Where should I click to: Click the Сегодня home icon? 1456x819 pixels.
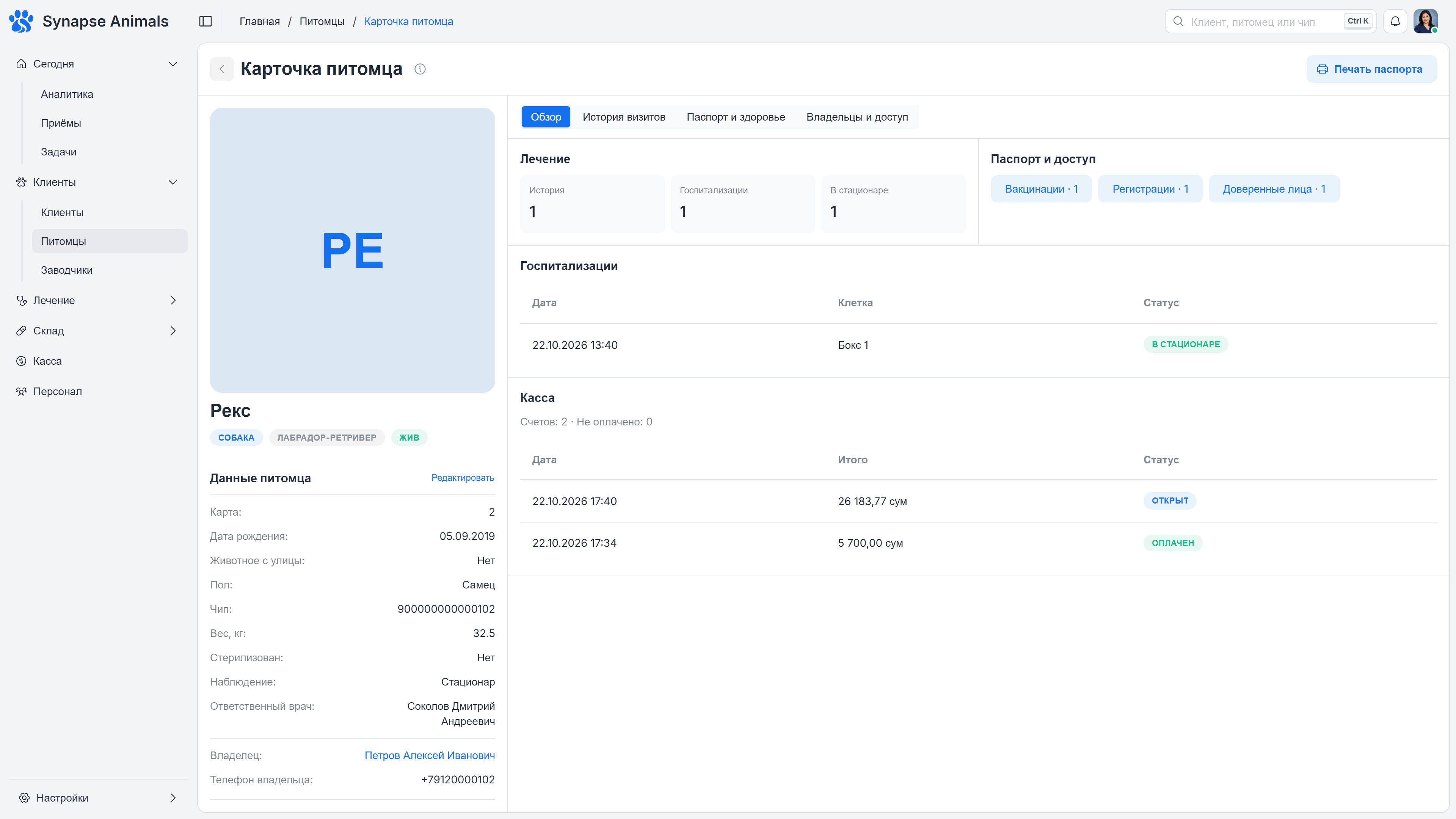click(x=22, y=64)
